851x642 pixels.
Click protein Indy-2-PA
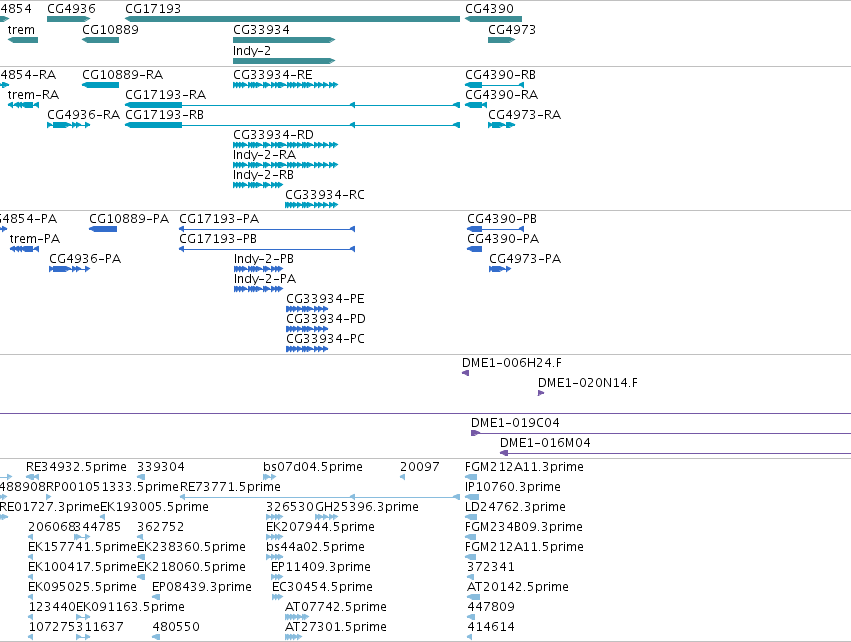pyautogui.click(x=258, y=289)
